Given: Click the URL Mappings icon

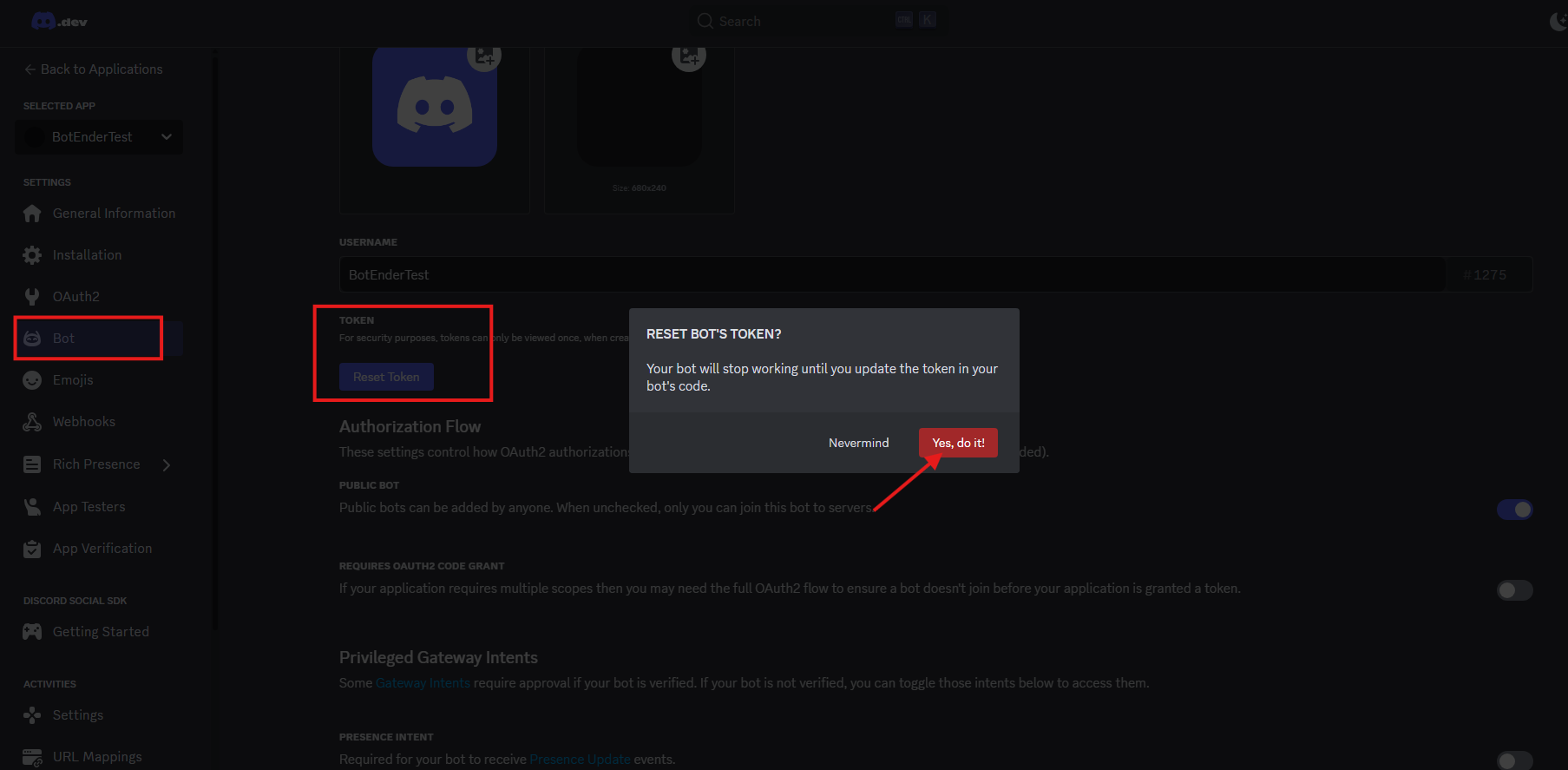Looking at the screenshot, I should (x=32, y=757).
